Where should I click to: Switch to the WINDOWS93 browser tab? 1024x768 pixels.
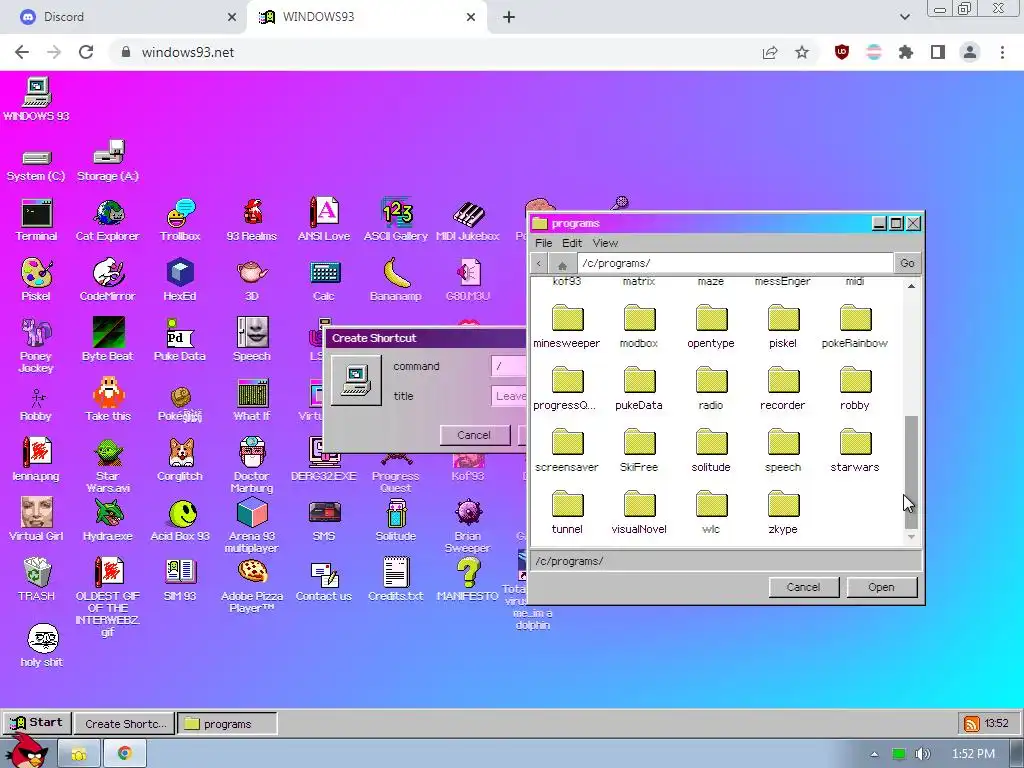tap(367, 17)
